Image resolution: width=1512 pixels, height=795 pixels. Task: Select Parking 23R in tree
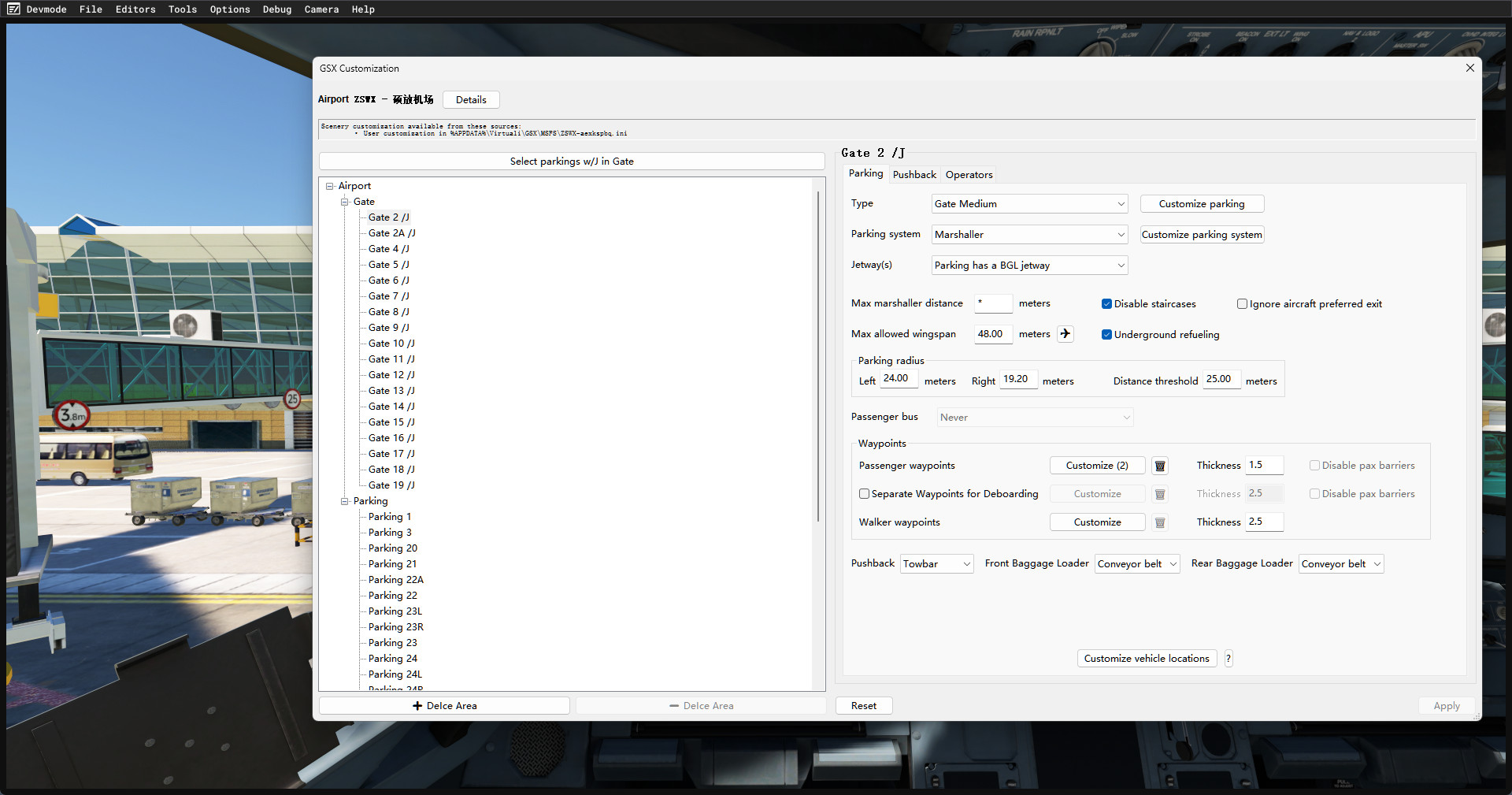point(396,627)
